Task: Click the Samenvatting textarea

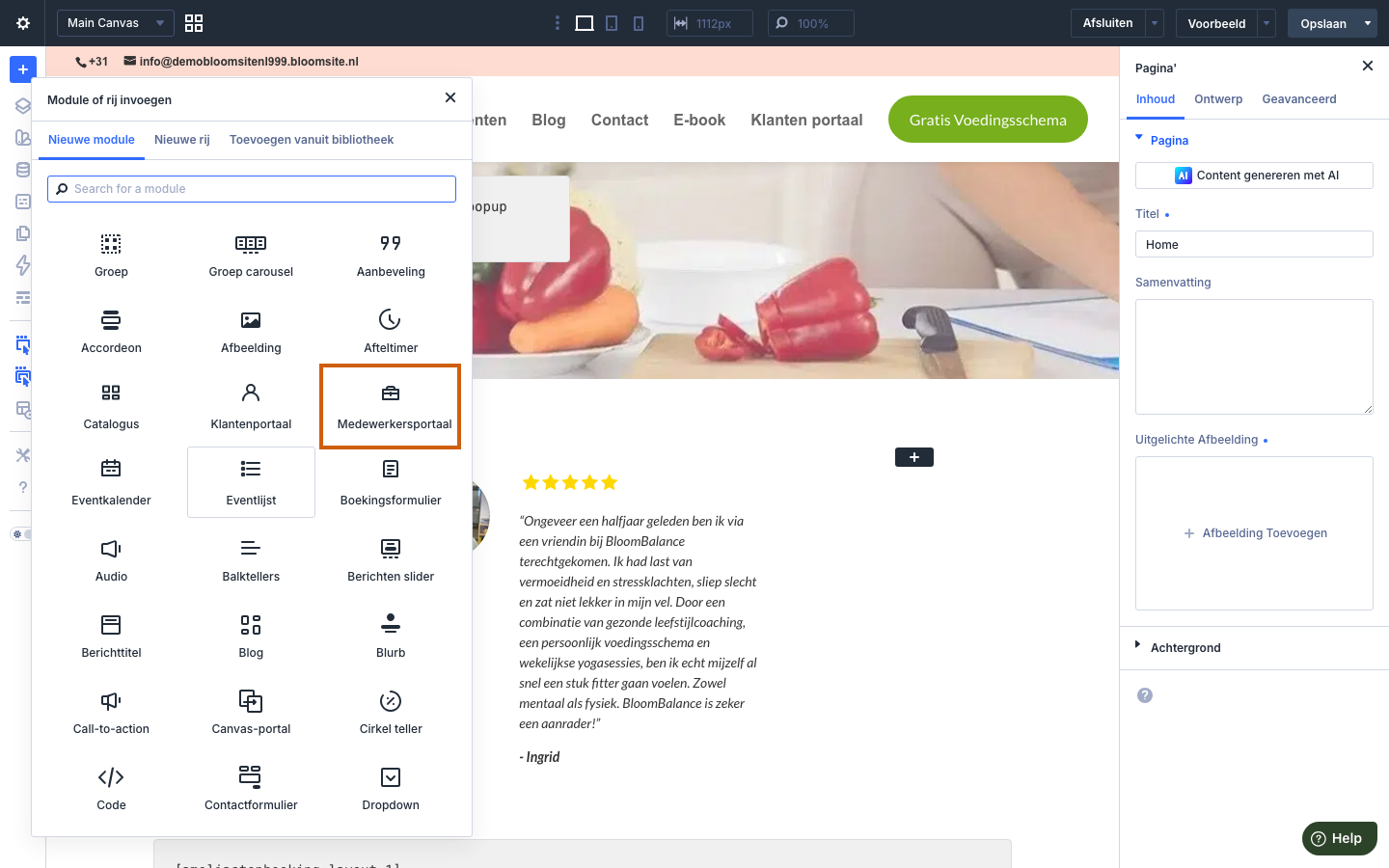Action: 1254,357
